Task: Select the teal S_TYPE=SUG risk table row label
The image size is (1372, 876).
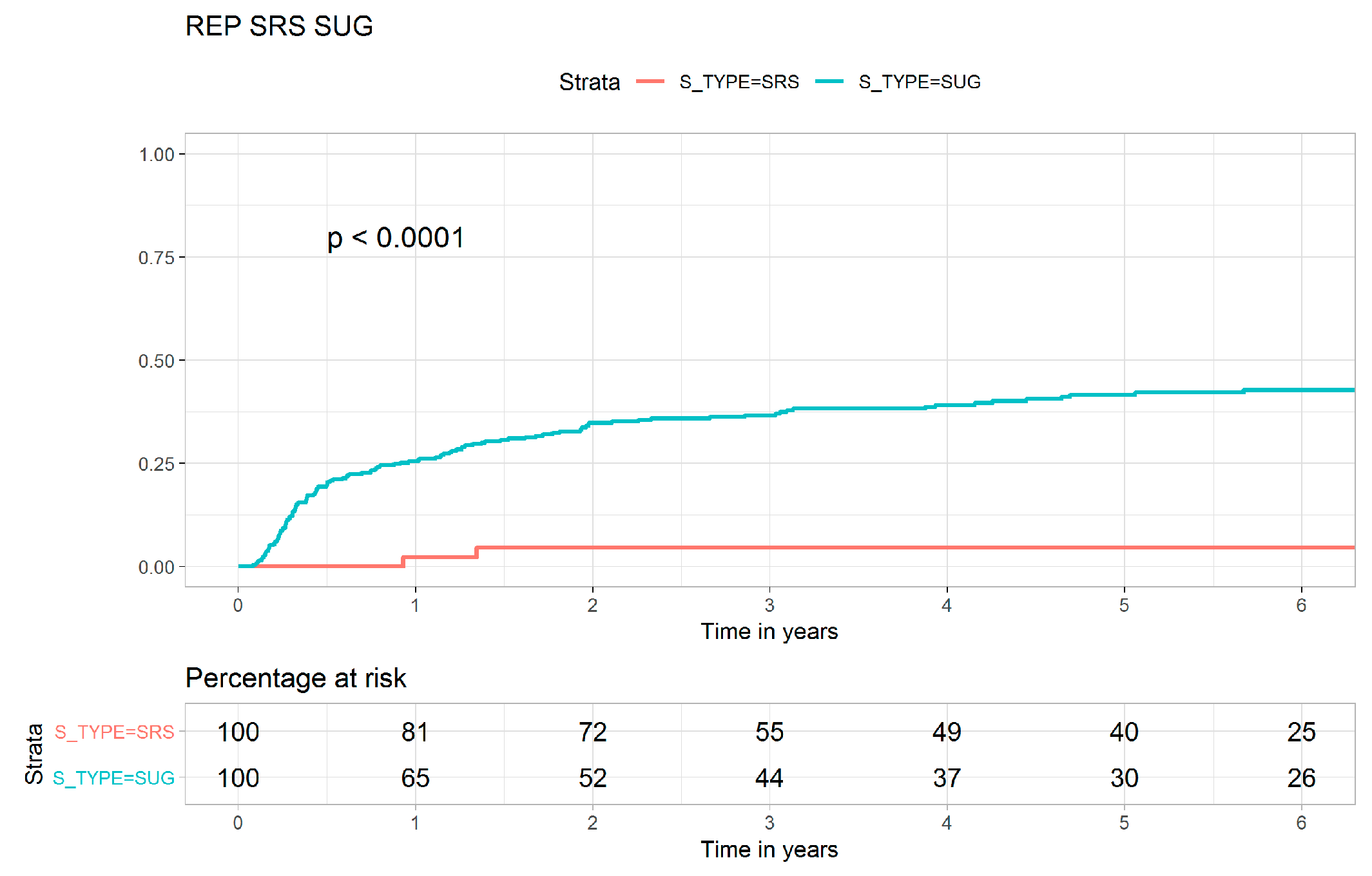Action: [x=113, y=778]
